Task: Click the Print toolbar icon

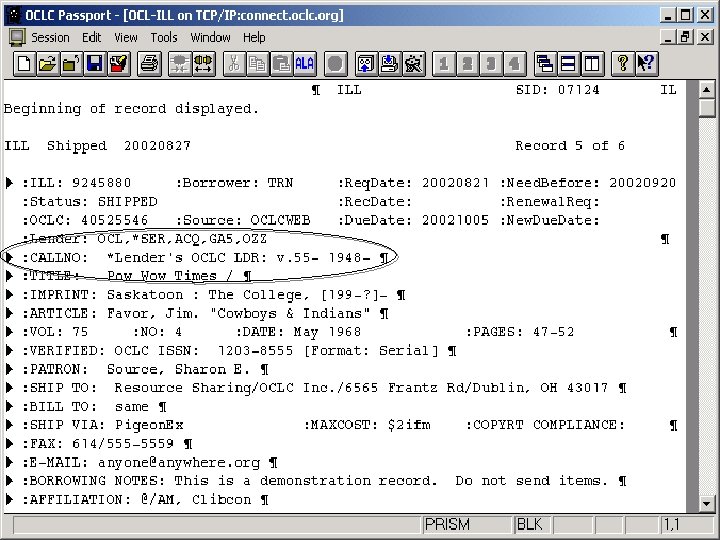Action: (x=150, y=64)
